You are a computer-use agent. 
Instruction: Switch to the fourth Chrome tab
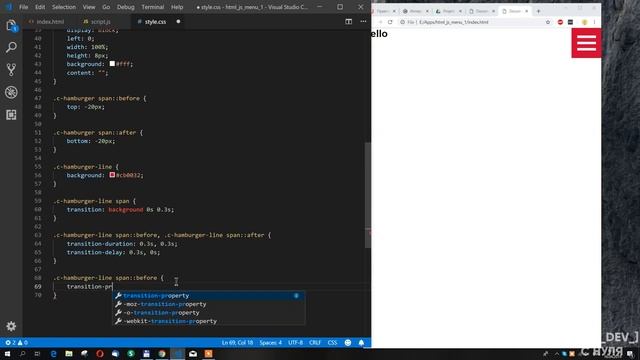tap(481, 11)
